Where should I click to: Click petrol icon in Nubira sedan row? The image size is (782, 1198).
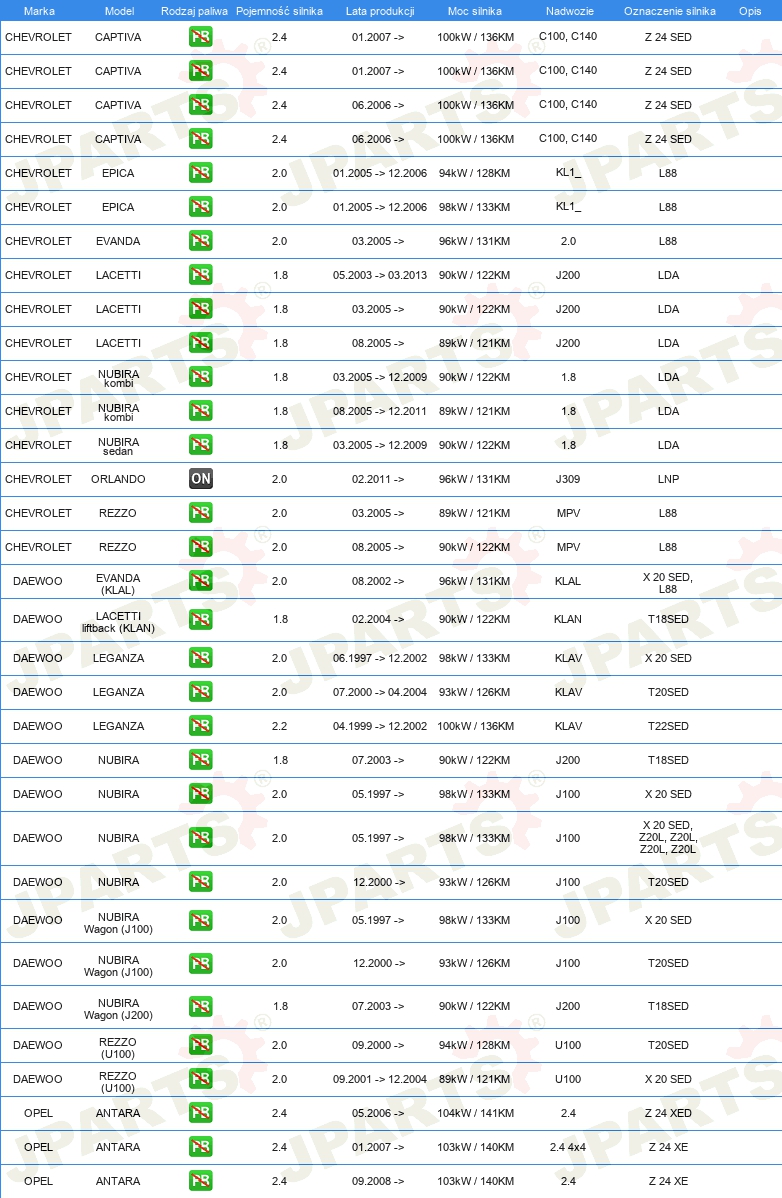point(201,445)
